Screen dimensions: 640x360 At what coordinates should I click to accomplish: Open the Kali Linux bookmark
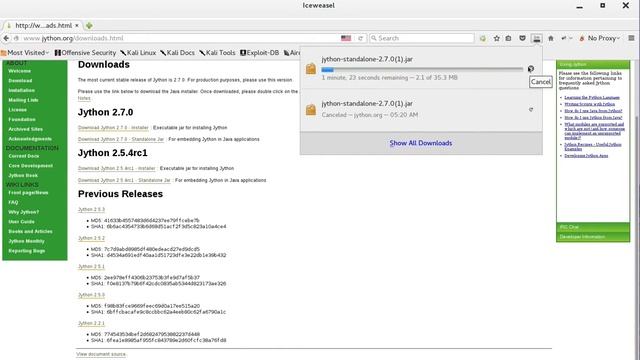click(x=138, y=53)
